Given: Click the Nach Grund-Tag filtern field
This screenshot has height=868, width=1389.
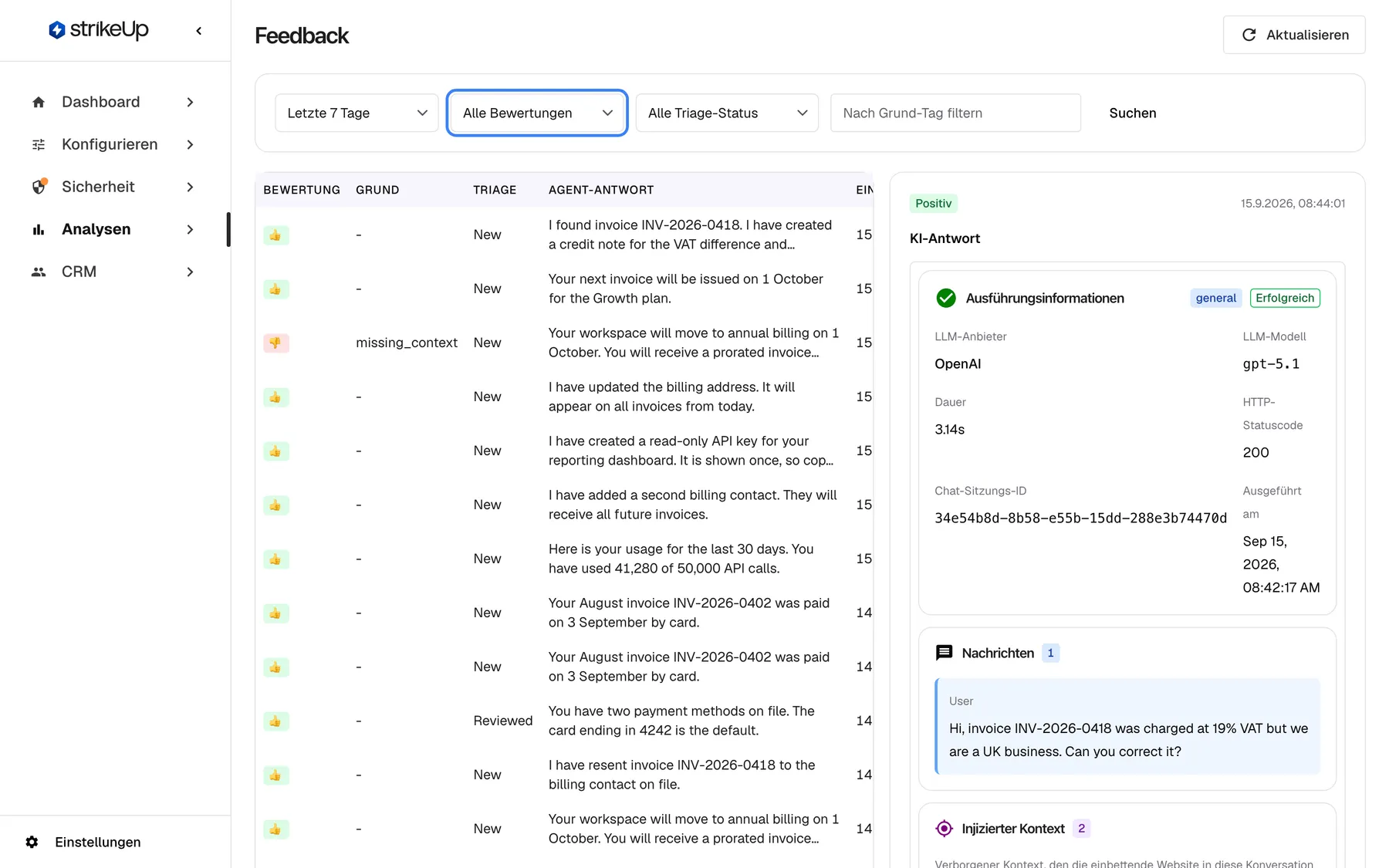Looking at the screenshot, I should [x=955, y=113].
